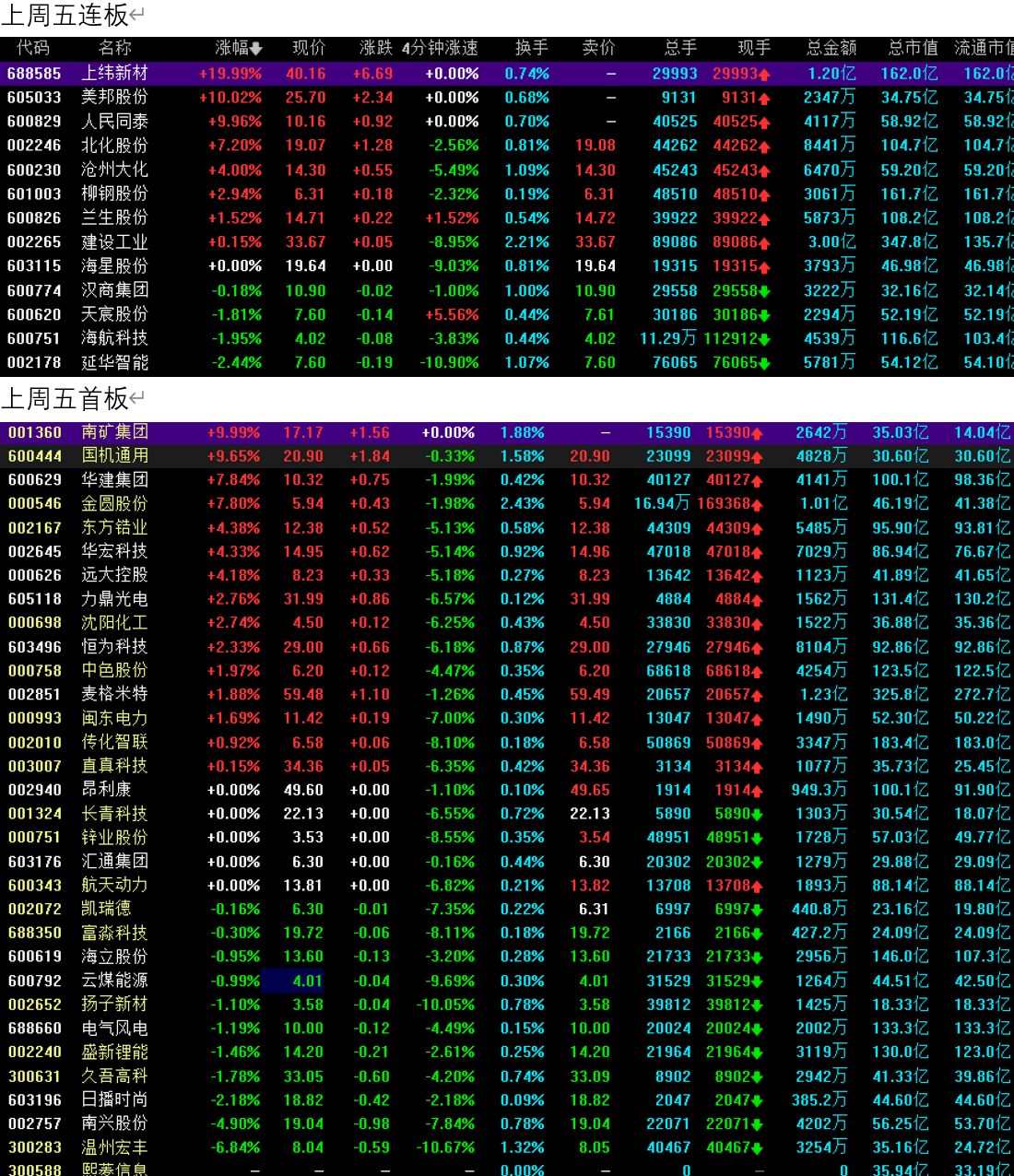Open stock name 汉商集团

[114, 290]
